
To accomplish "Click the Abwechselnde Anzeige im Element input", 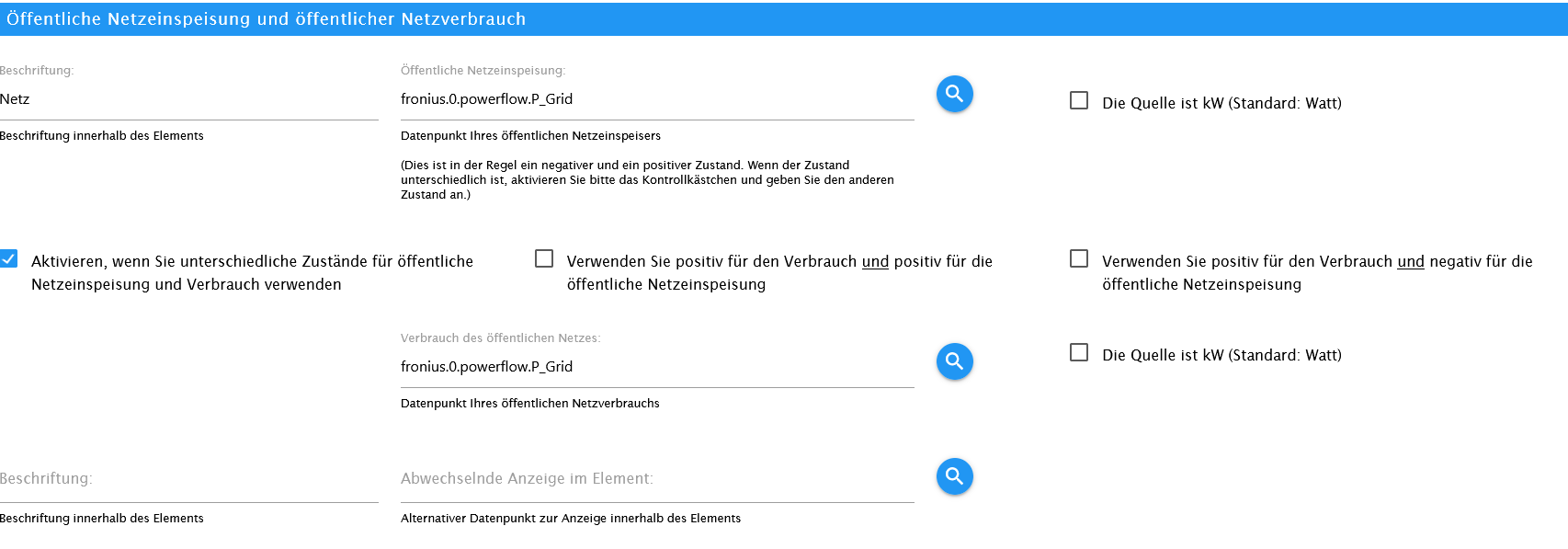I will tap(656, 480).
